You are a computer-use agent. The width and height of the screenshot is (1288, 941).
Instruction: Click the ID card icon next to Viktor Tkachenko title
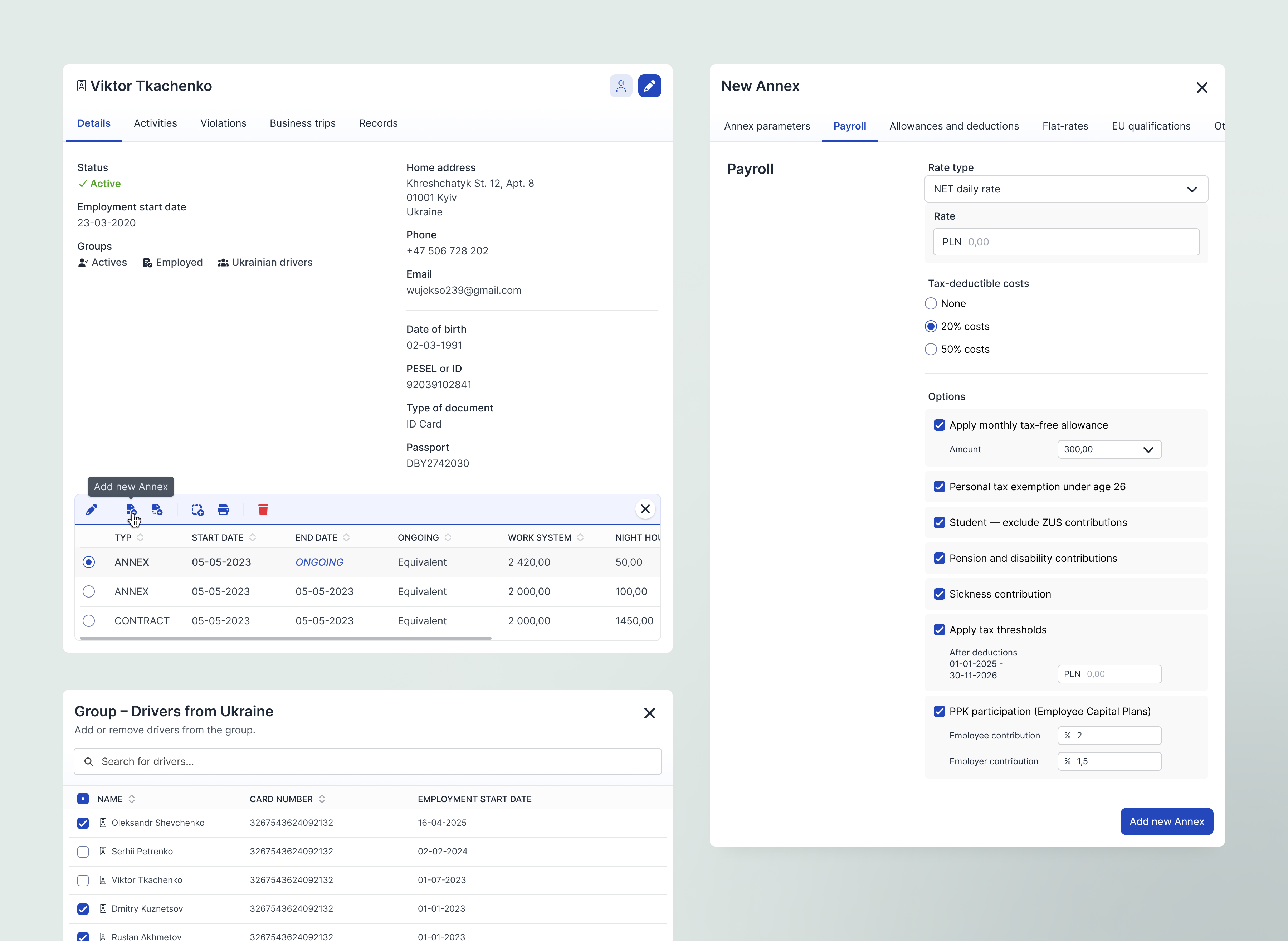pyautogui.click(x=82, y=86)
